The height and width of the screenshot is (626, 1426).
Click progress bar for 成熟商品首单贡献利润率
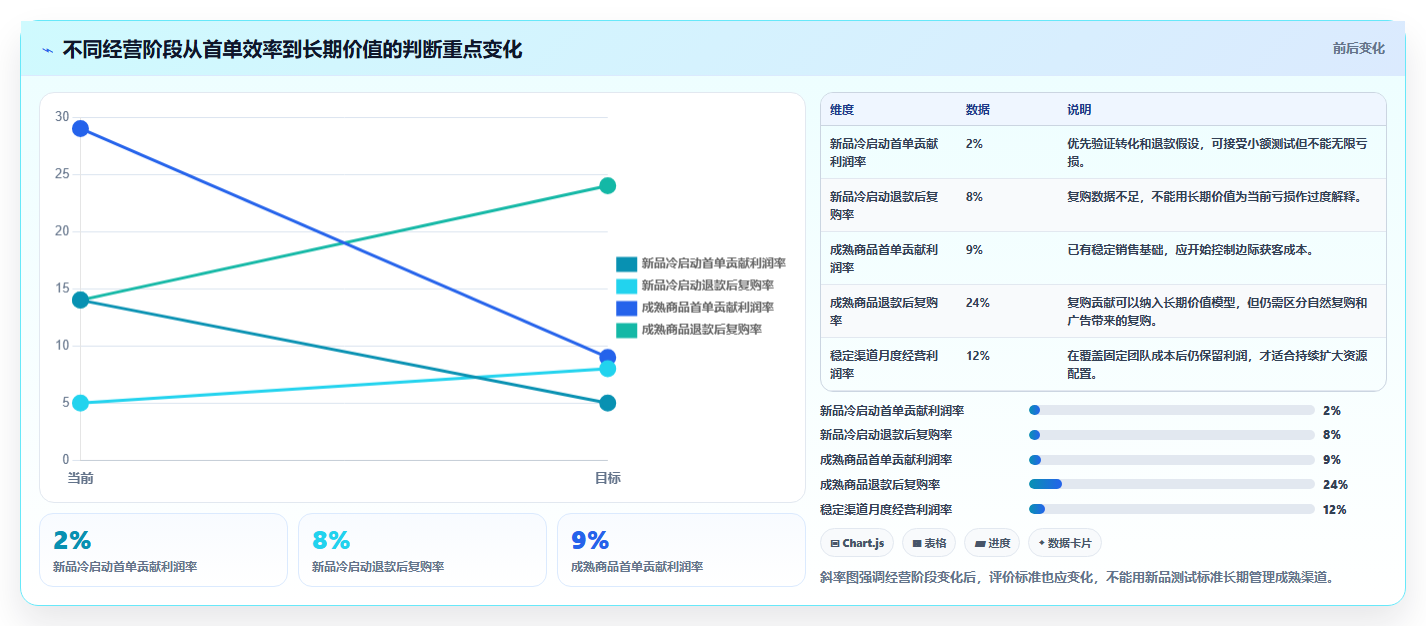tap(1171, 460)
